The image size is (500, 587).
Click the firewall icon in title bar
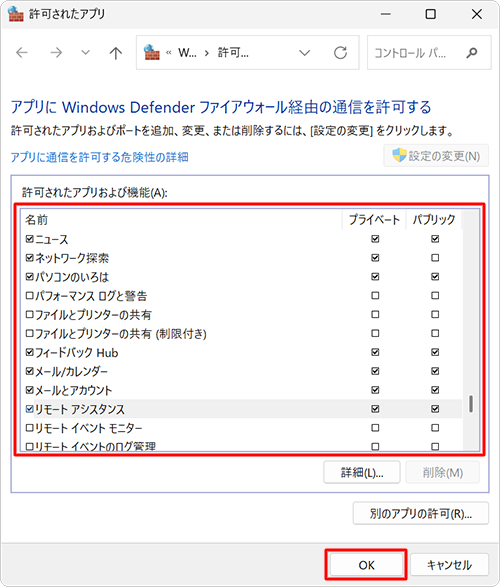pos(16,14)
